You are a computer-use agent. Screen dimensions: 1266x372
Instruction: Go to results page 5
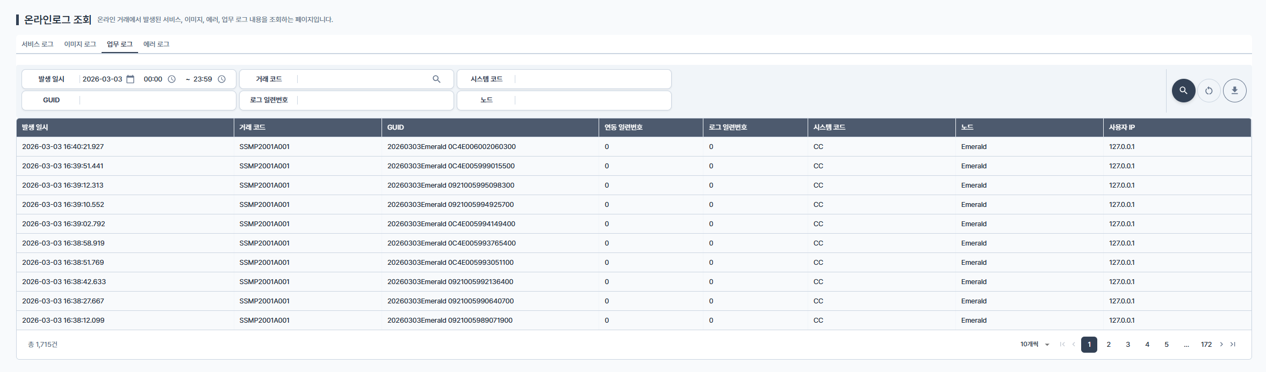pos(1166,344)
